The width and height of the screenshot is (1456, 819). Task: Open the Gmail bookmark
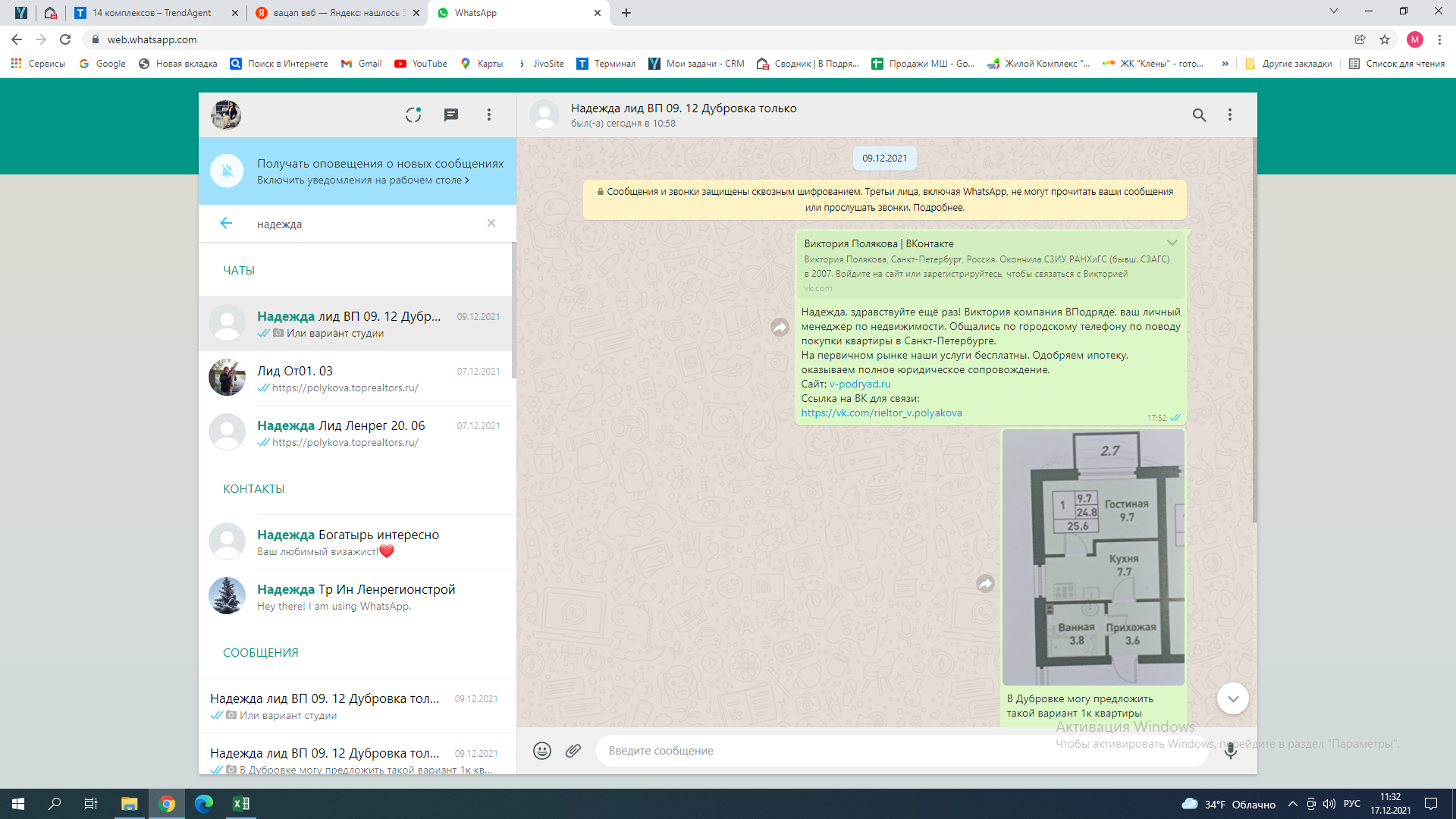pyautogui.click(x=362, y=64)
